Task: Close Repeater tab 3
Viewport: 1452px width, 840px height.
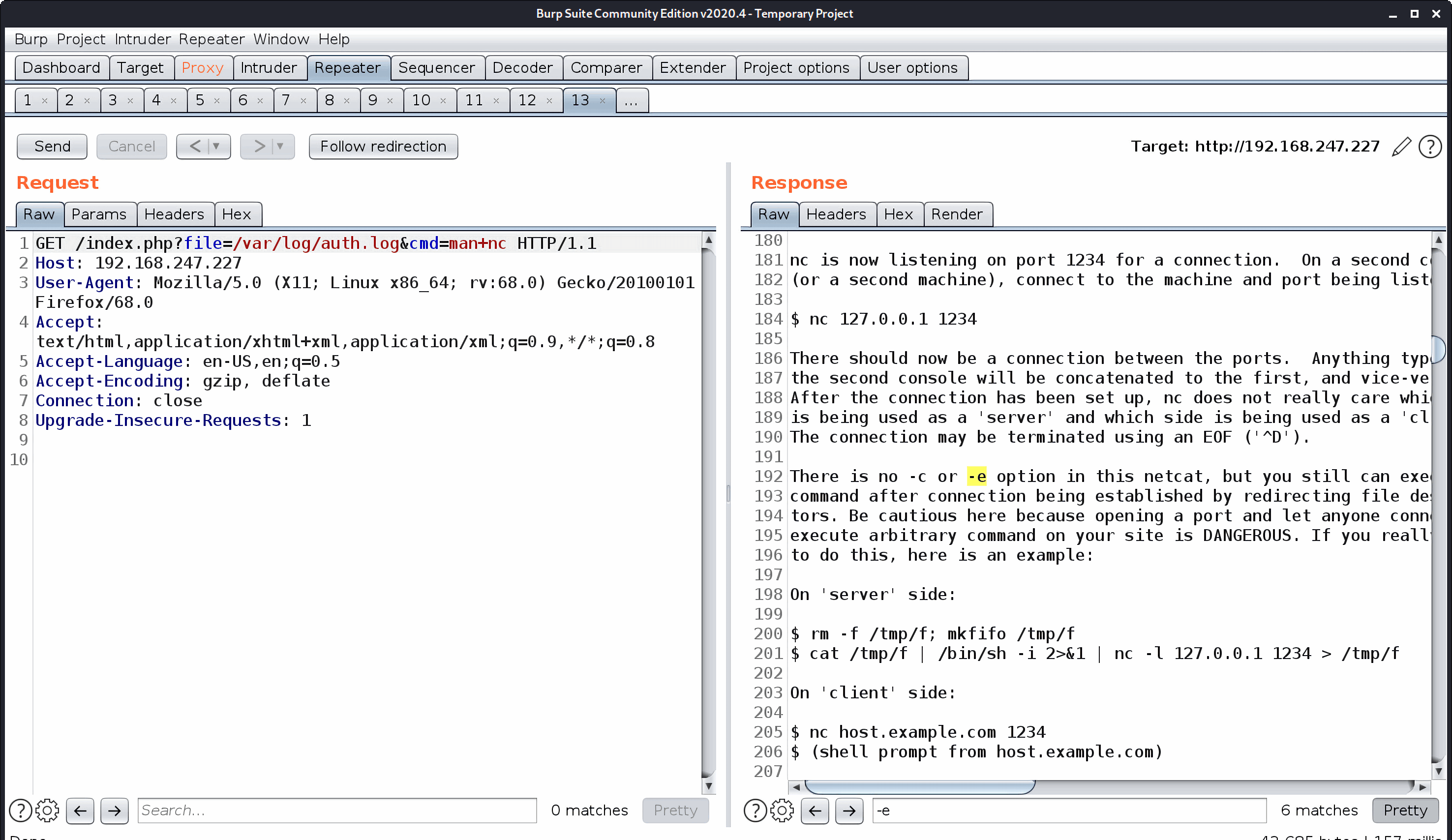Action: point(130,101)
